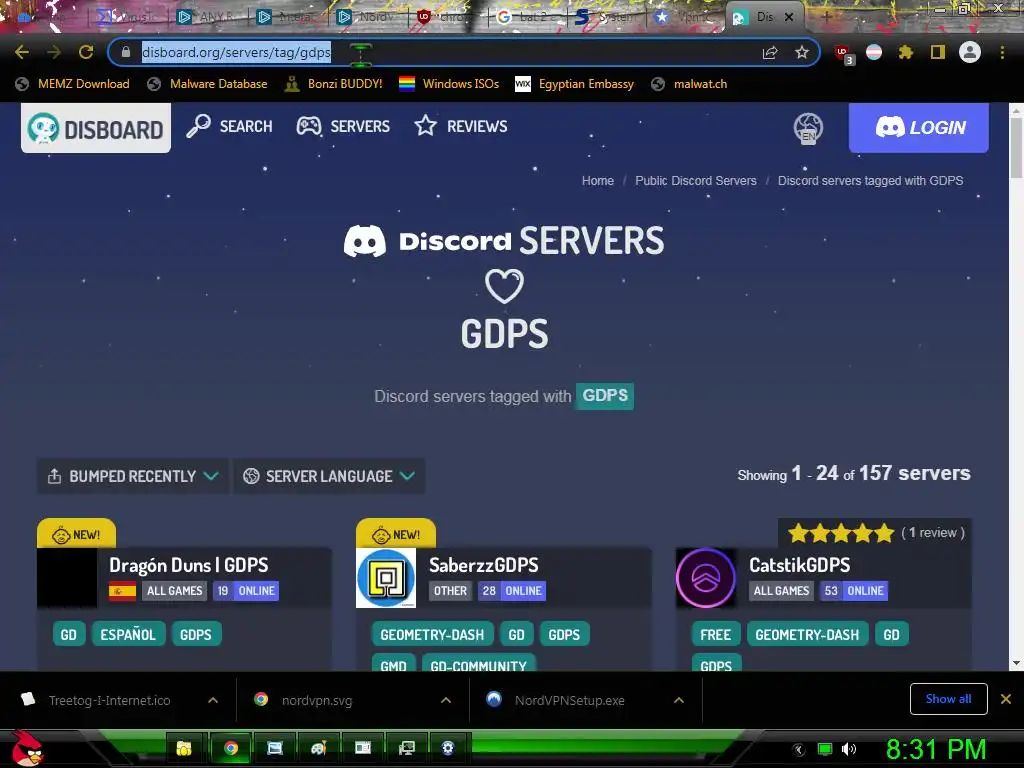Open Dragón Duns | GDPS server title

(x=189, y=565)
